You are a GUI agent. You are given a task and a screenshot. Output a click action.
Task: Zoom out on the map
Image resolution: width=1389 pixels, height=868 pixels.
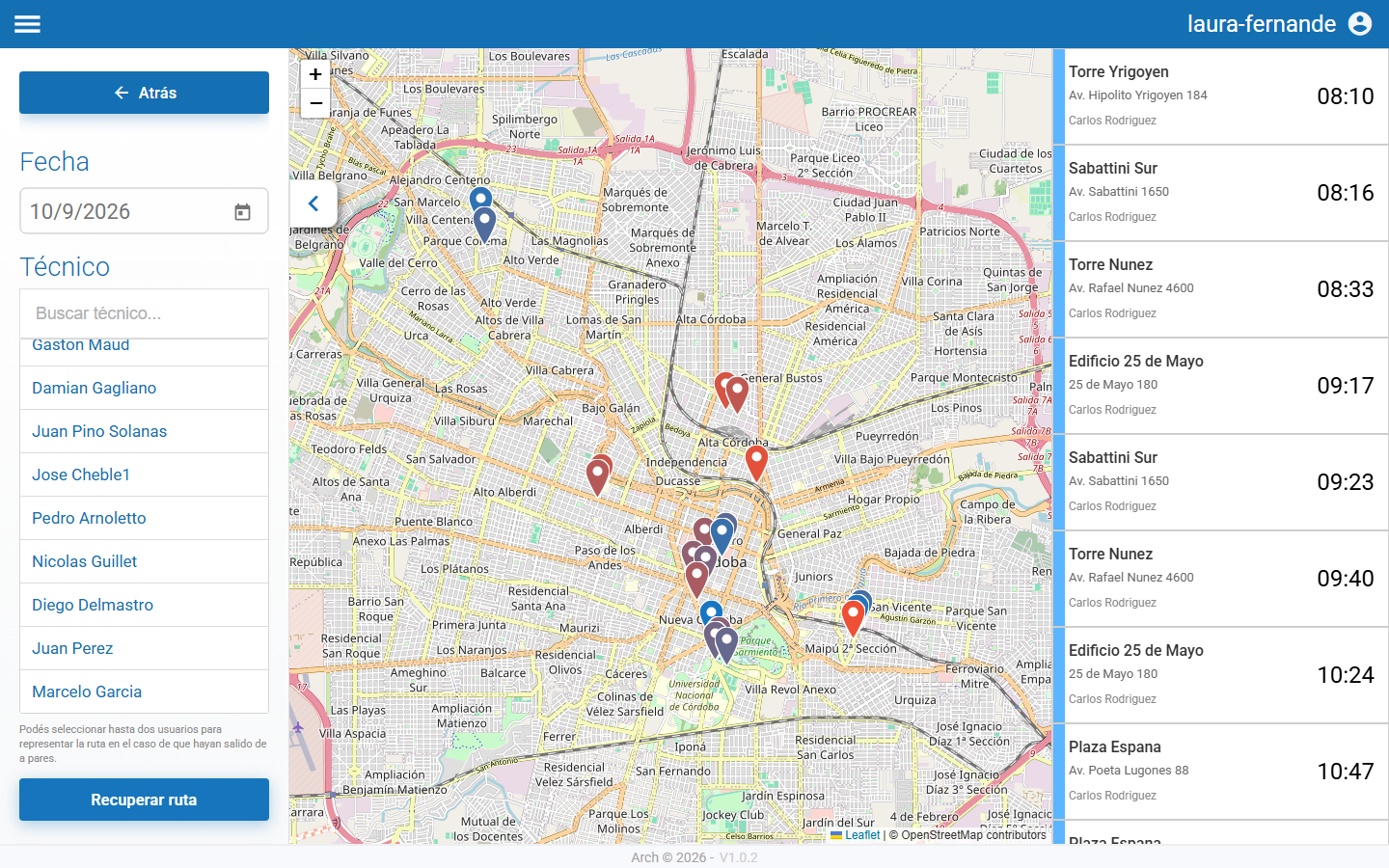coord(315,103)
